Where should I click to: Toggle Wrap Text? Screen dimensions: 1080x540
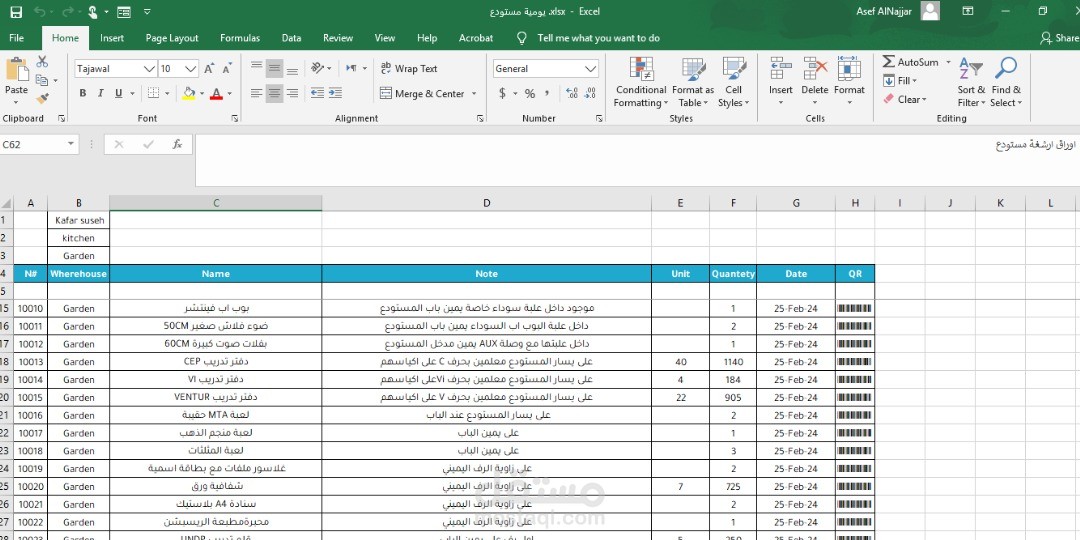pos(408,68)
